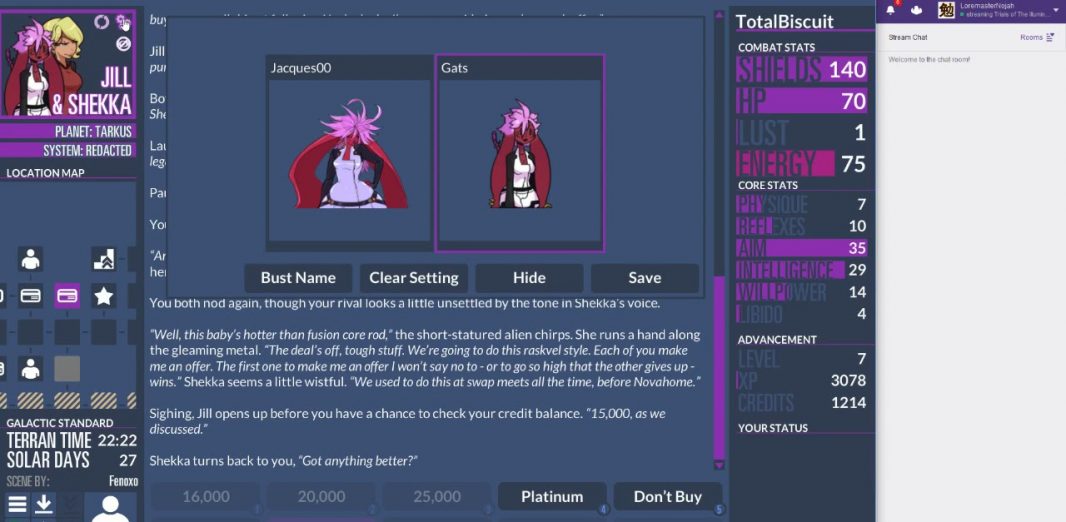Screen dimensions: 1066x522
Task: Click the star icon on location map
Action: pyautogui.click(x=103, y=296)
